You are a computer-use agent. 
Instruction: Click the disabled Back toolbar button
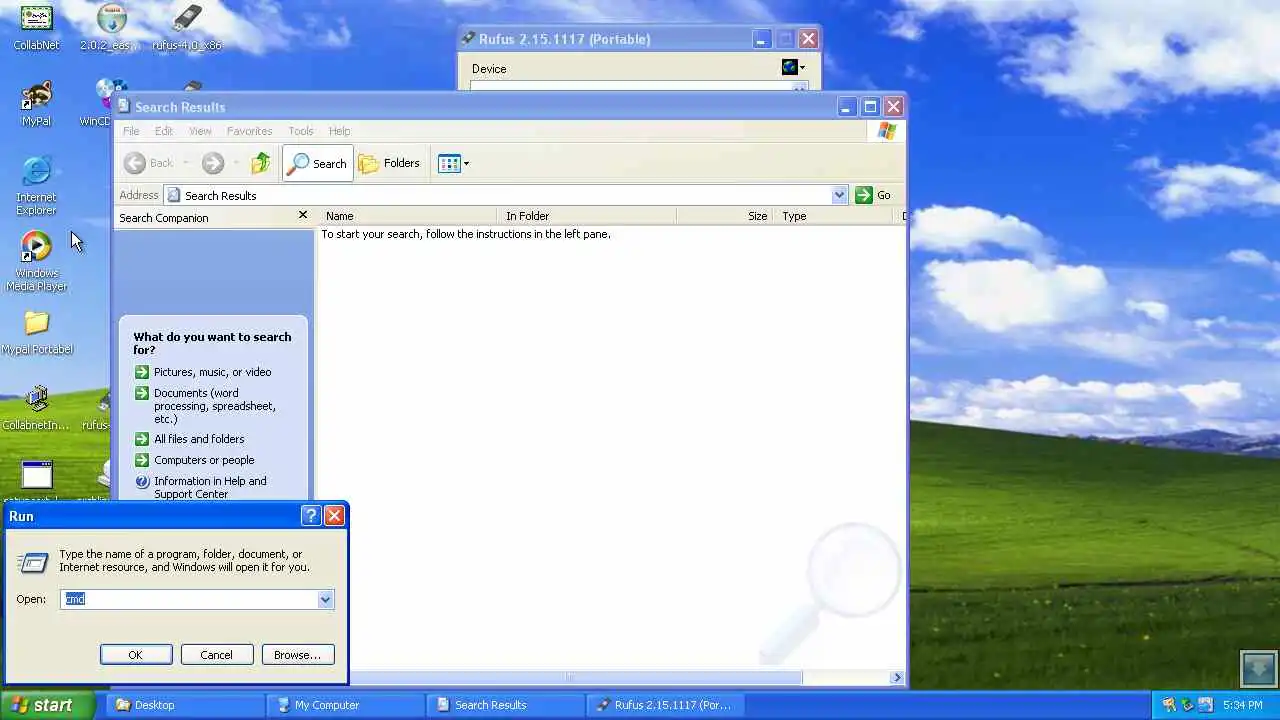[149, 163]
